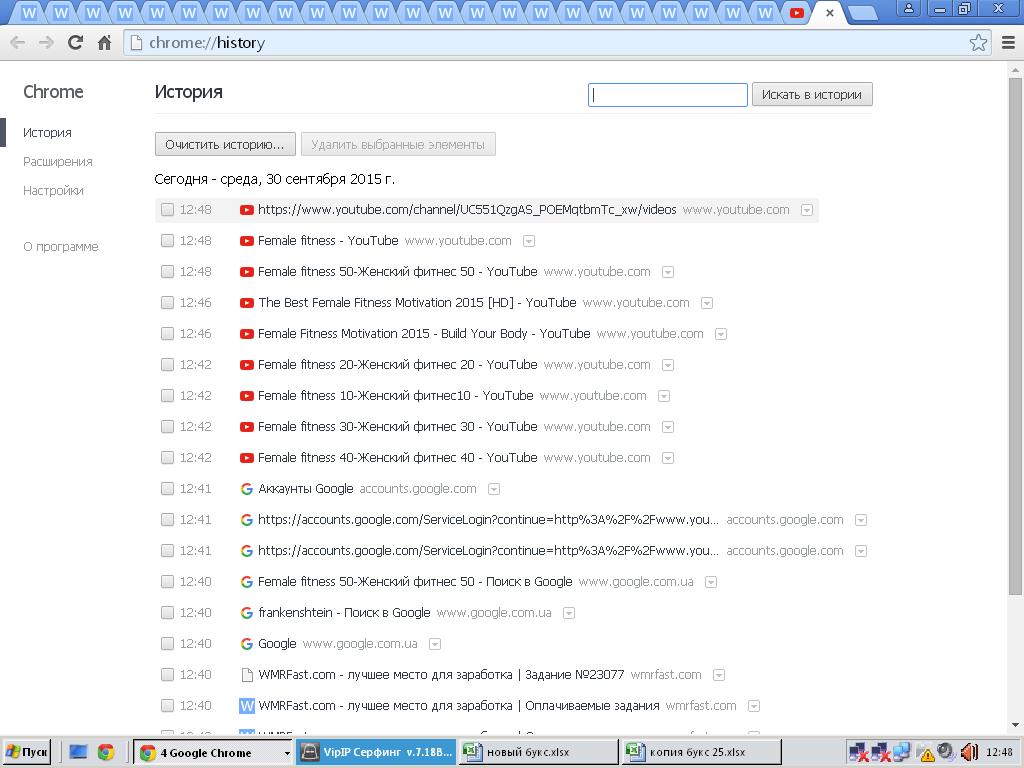Tick checkbox for The Best Female Fitness Motivation entry
The width and height of the screenshot is (1024, 768).
point(168,303)
